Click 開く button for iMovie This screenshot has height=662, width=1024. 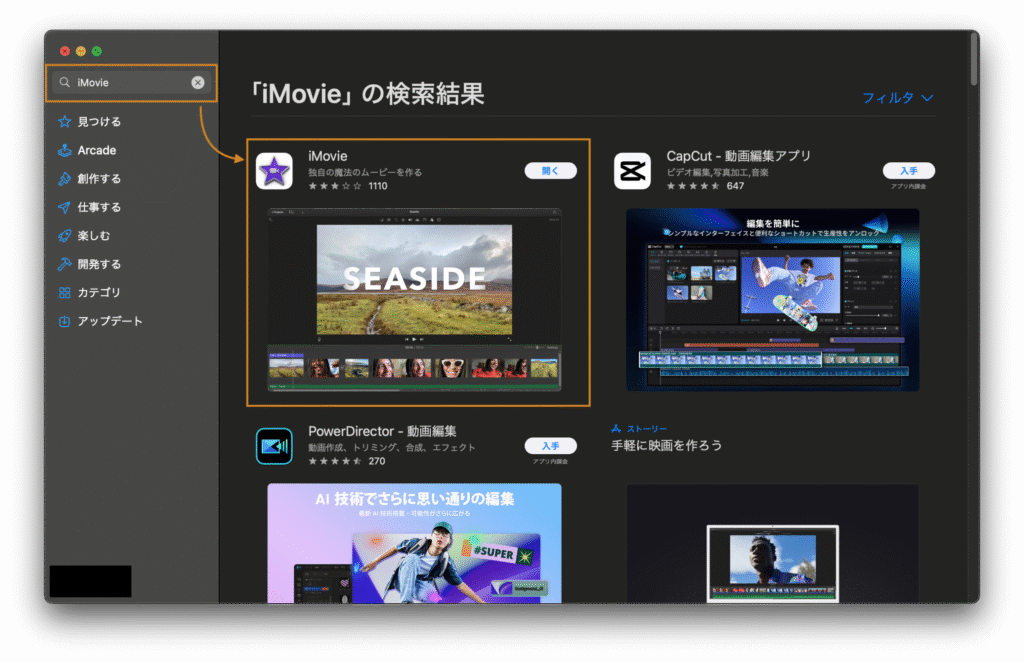[551, 170]
